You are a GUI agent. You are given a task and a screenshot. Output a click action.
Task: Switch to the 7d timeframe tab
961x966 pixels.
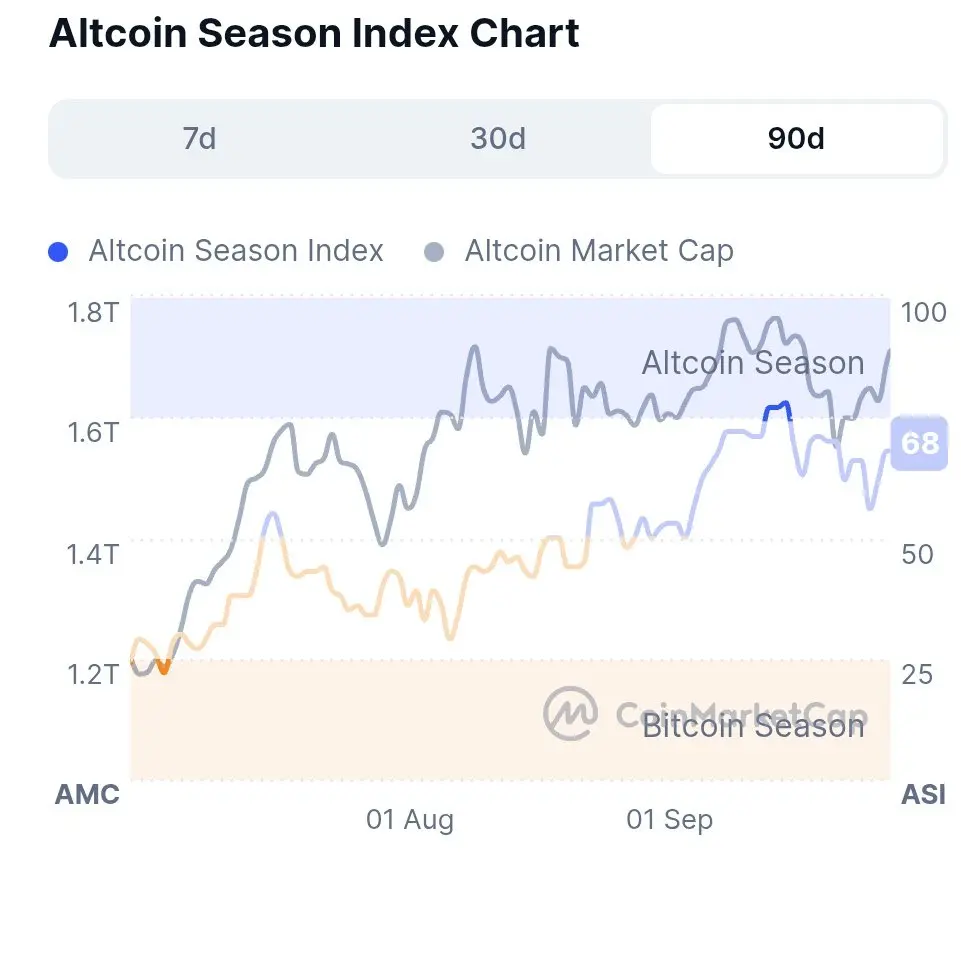point(199,138)
